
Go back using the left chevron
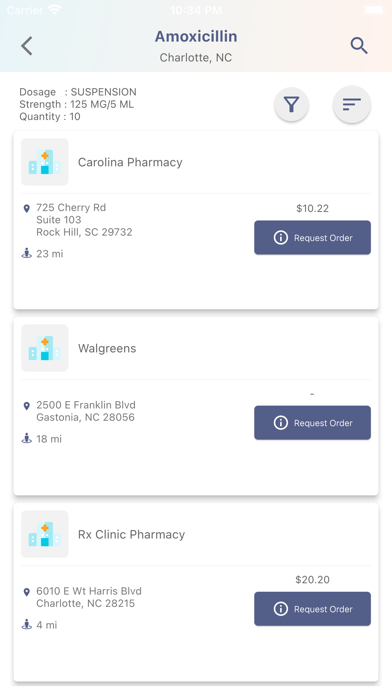[x=27, y=46]
